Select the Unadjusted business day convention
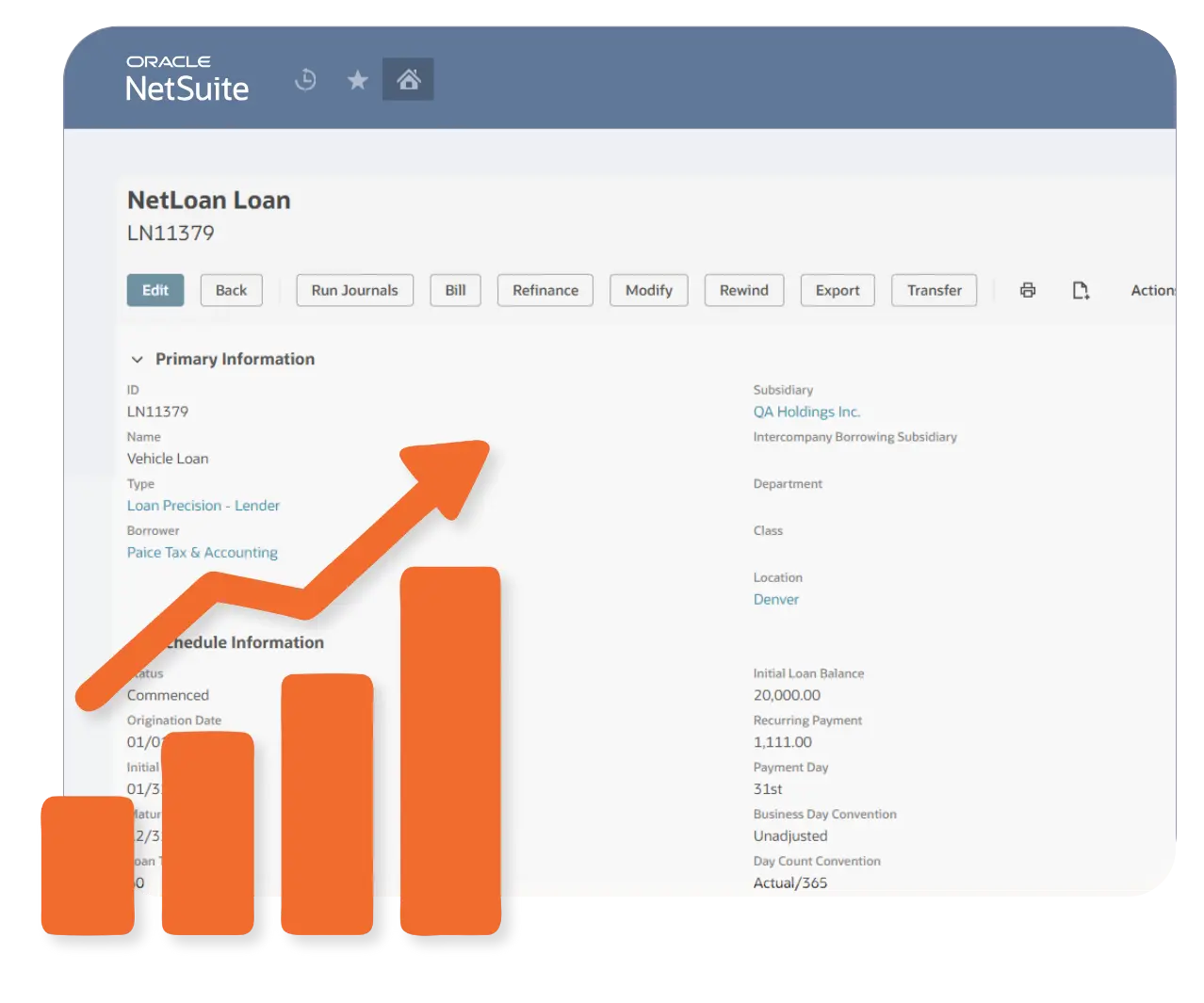 790,836
